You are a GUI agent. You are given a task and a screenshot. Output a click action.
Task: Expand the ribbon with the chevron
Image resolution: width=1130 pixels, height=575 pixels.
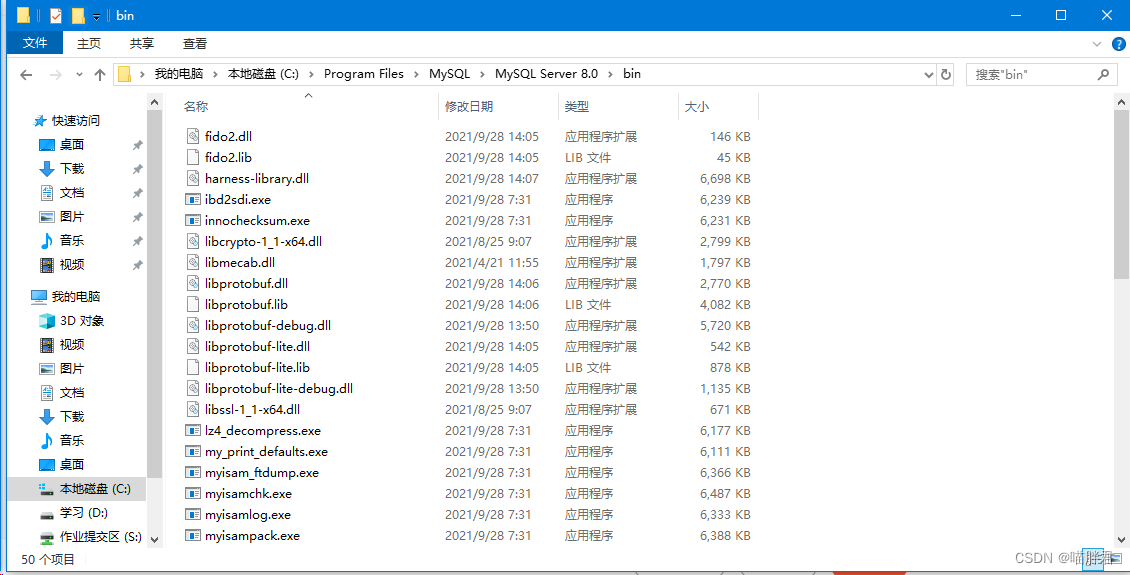tap(1097, 44)
